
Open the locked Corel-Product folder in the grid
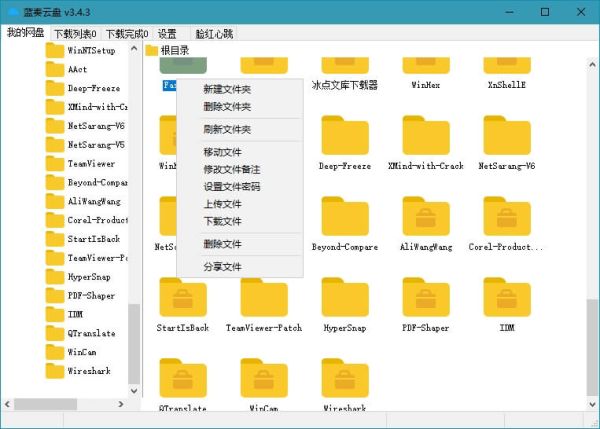point(507,224)
